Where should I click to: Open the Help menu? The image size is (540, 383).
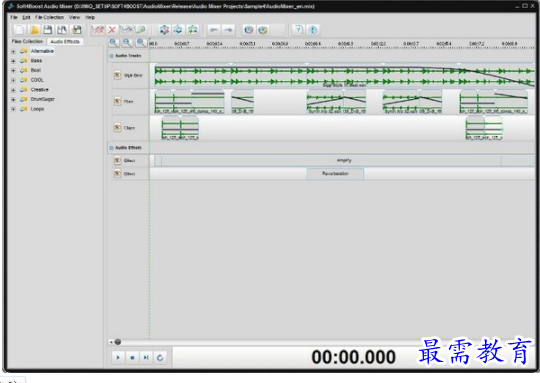(90, 17)
